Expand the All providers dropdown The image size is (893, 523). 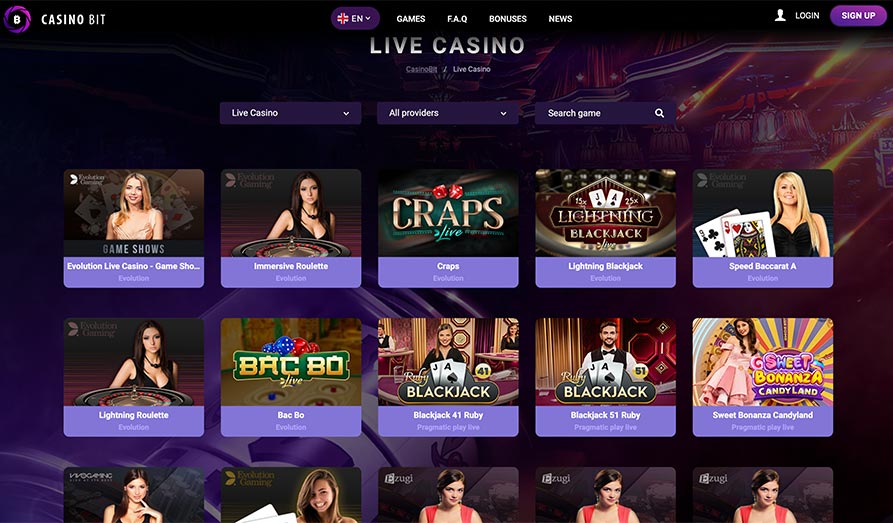[448, 113]
